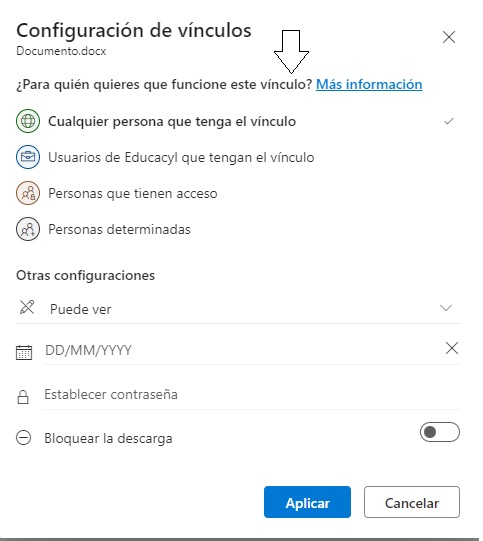
Task: Click the padlock icon beside password field
Action: [23, 397]
